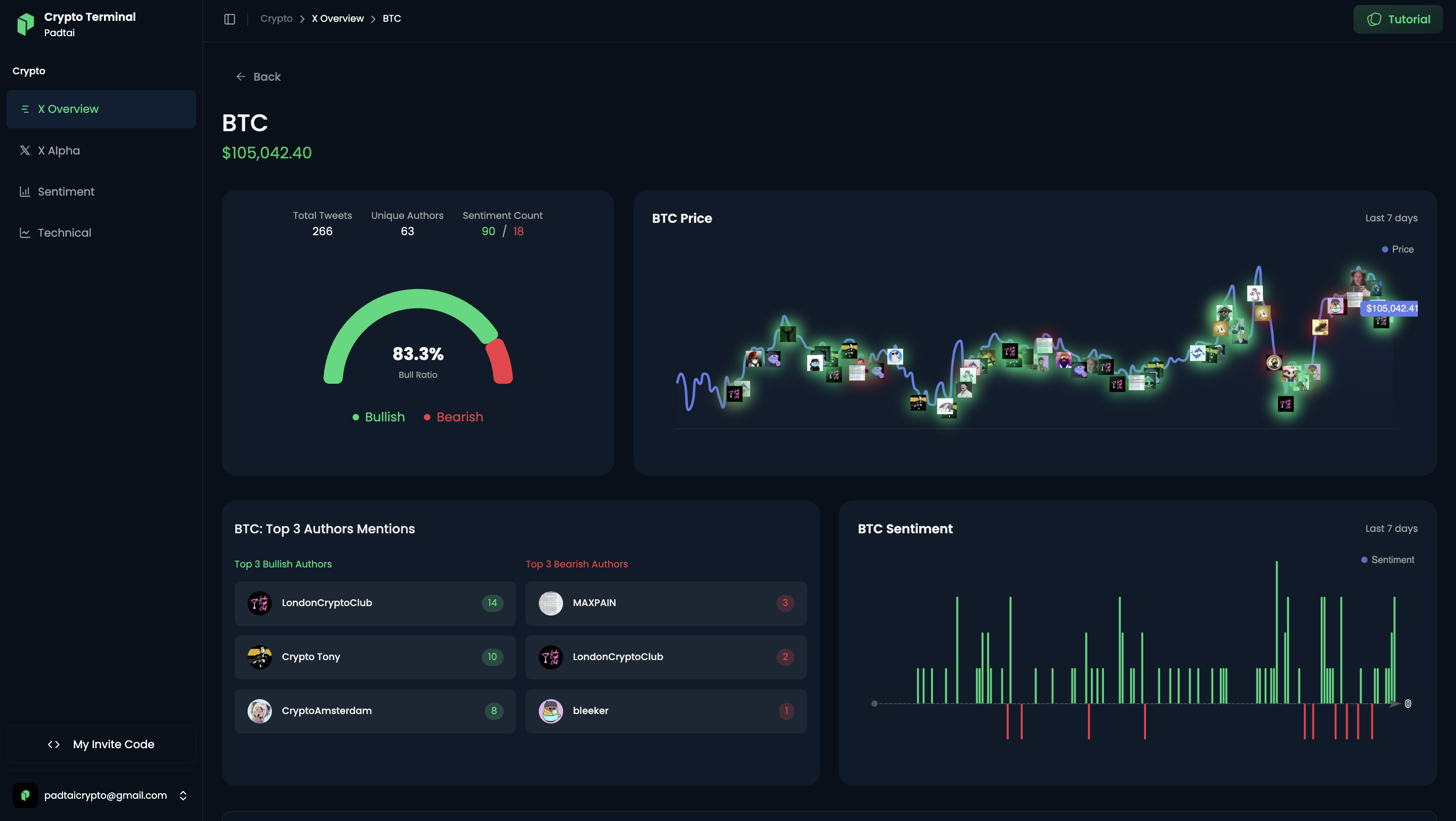The image size is (1456, 821).
Task: Open X Alpha via the X icon
Action: click(x=25, y=151)
